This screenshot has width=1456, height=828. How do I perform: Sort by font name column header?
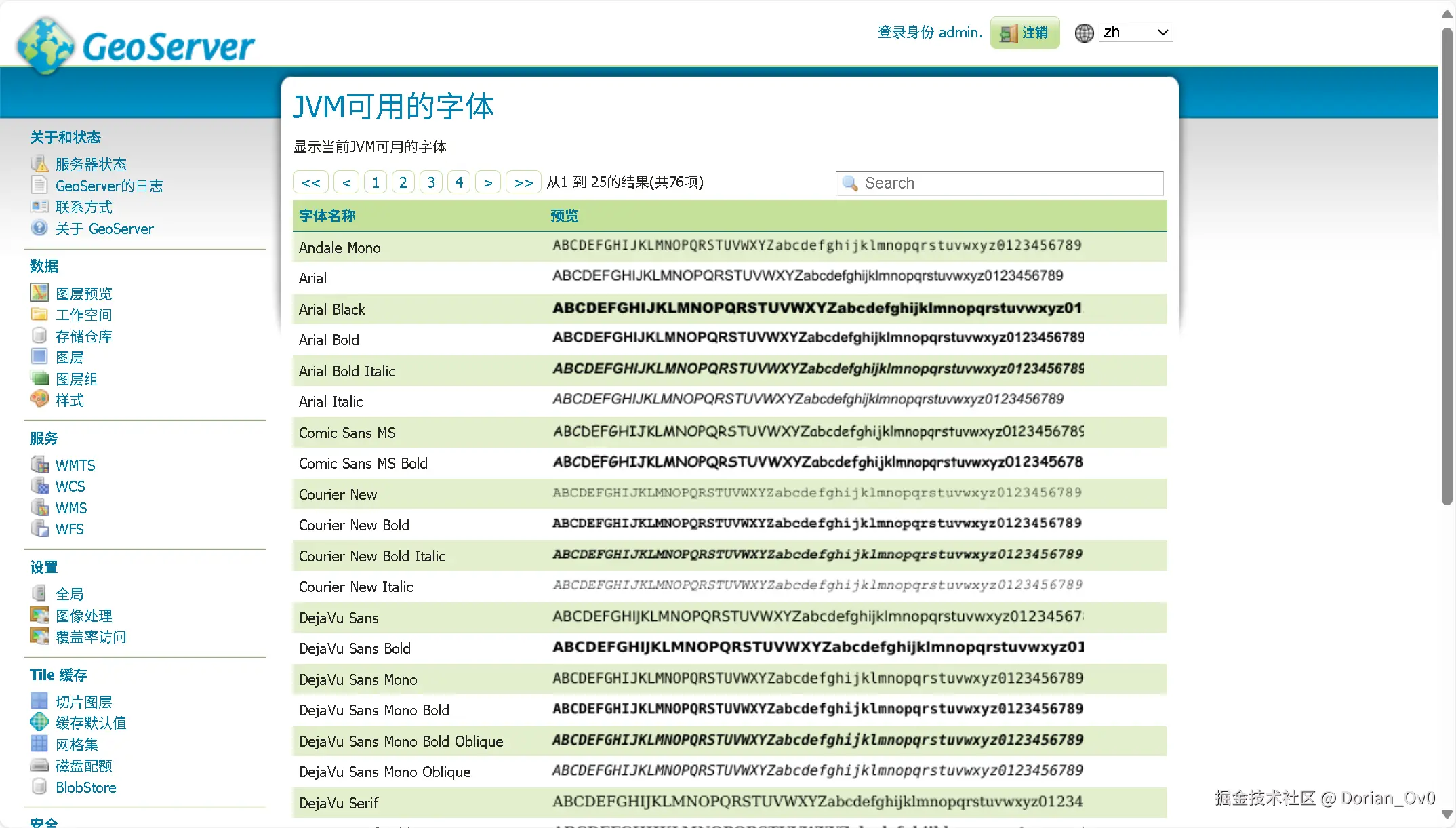327,216
